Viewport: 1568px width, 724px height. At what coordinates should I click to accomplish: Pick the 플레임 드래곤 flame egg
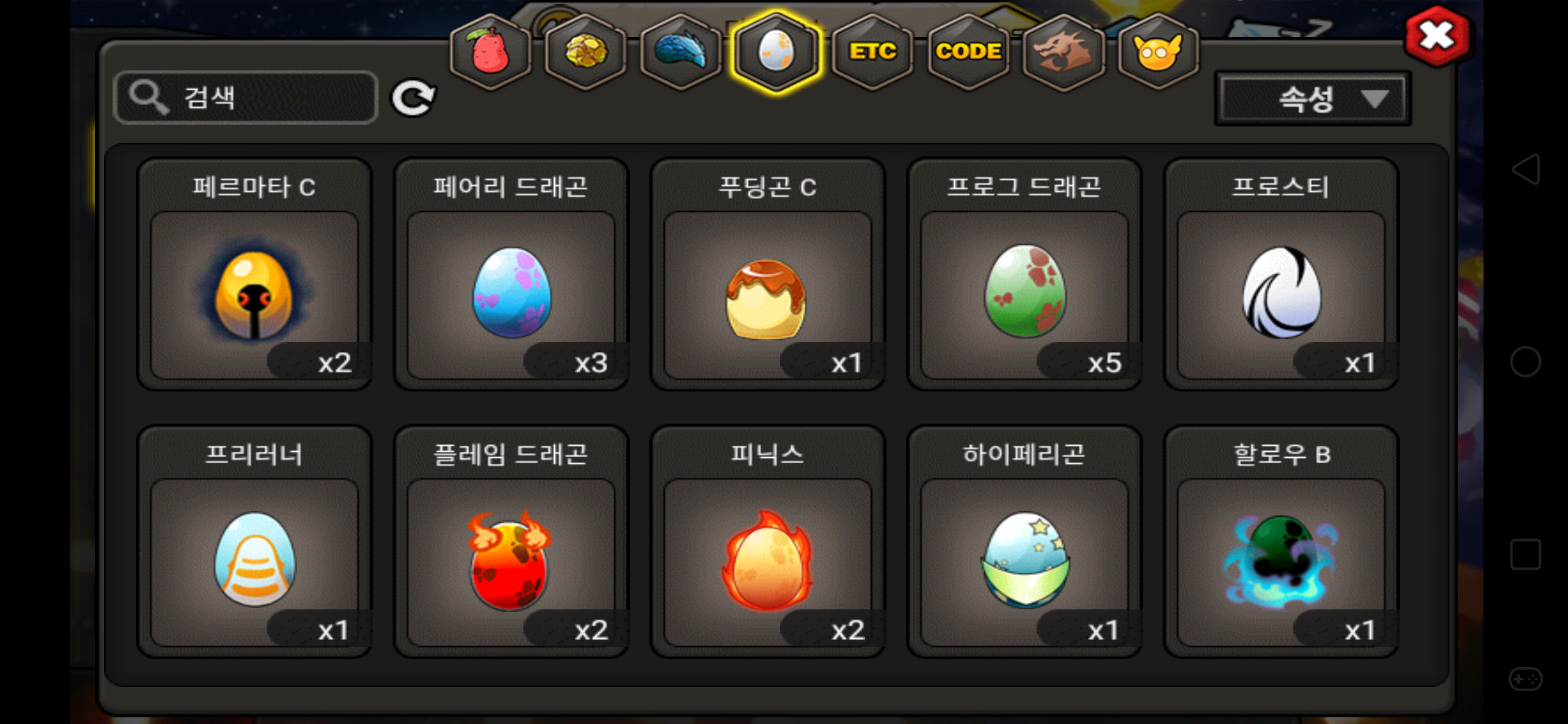(x=511, y=542)
